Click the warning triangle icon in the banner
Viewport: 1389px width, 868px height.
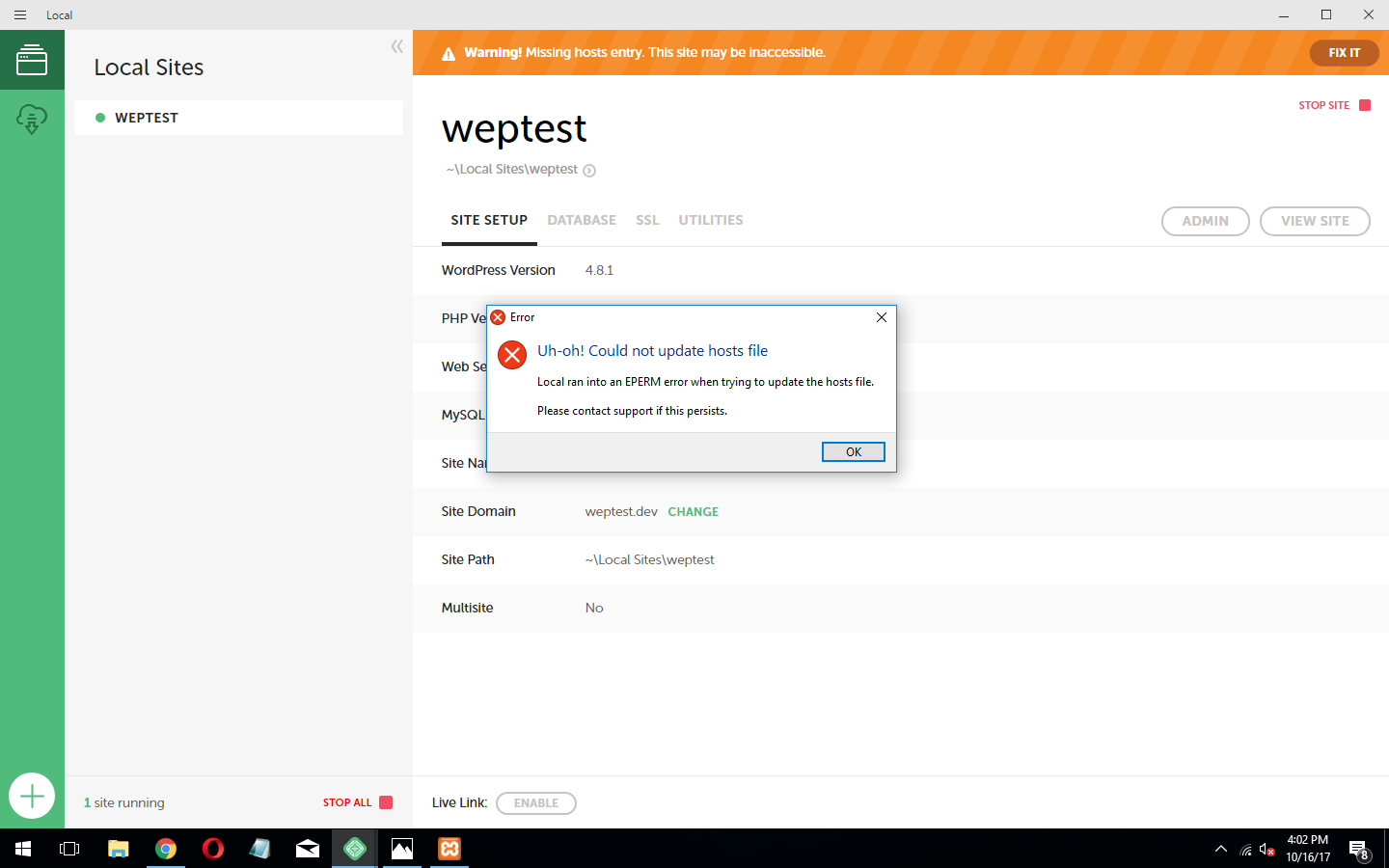[449, 54]
